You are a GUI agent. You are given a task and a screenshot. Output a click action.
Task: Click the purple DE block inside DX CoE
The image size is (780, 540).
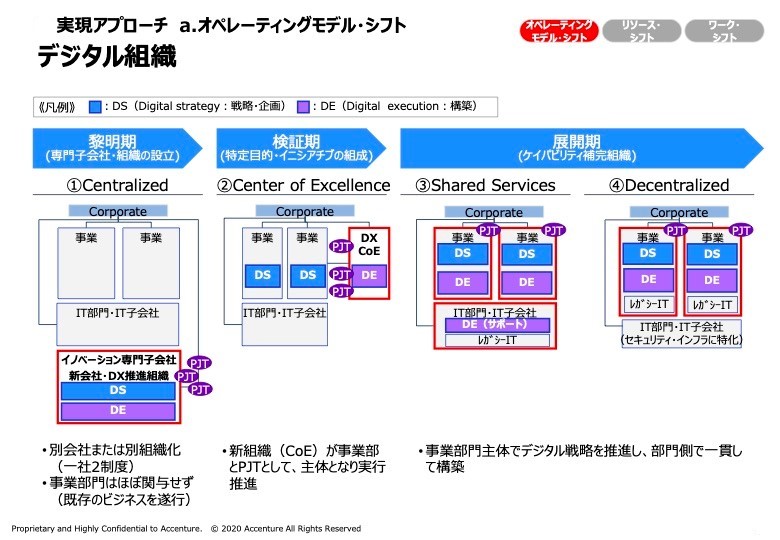(369, 274)
